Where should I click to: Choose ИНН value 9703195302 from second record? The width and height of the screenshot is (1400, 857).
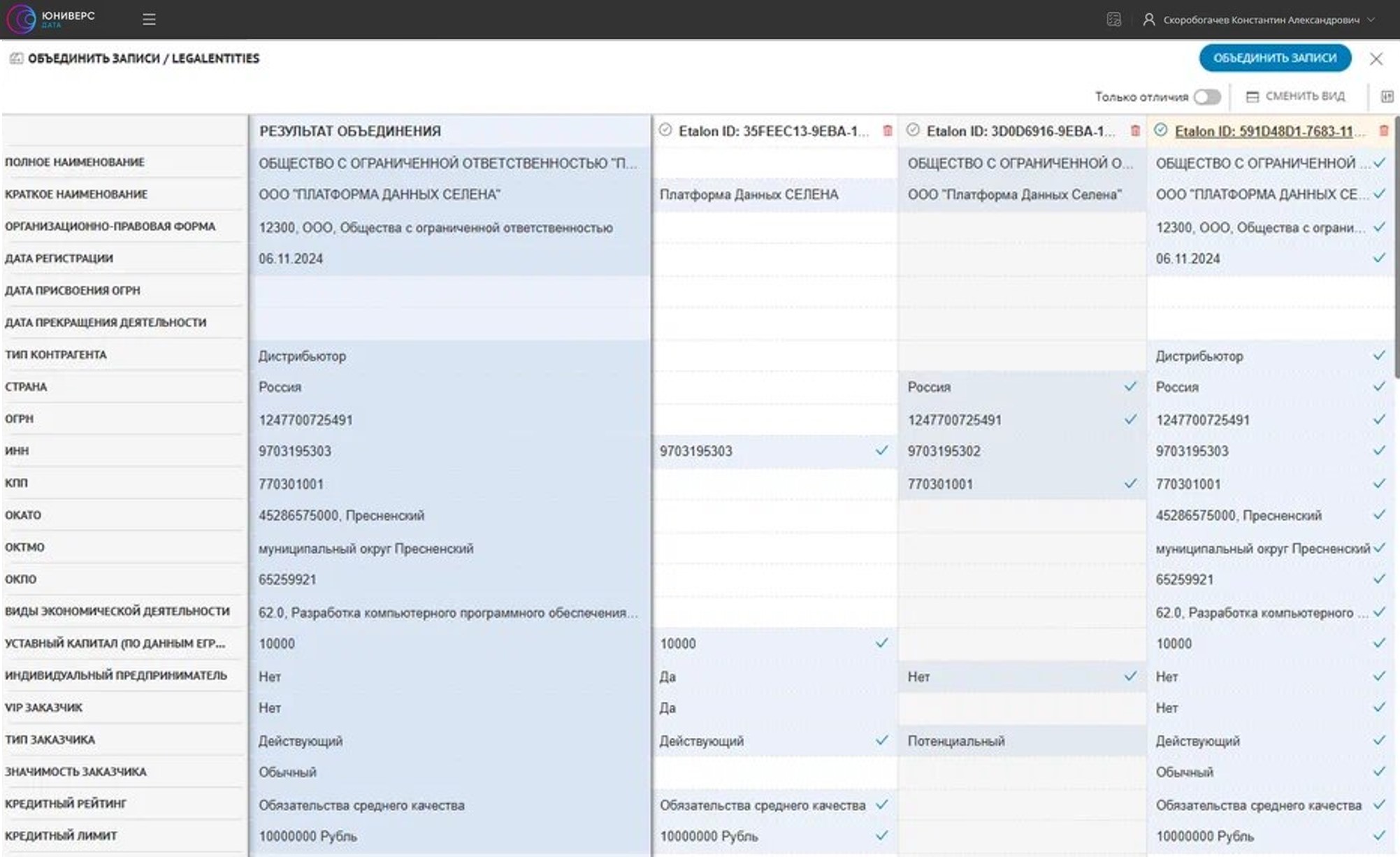tap(944, 452)
